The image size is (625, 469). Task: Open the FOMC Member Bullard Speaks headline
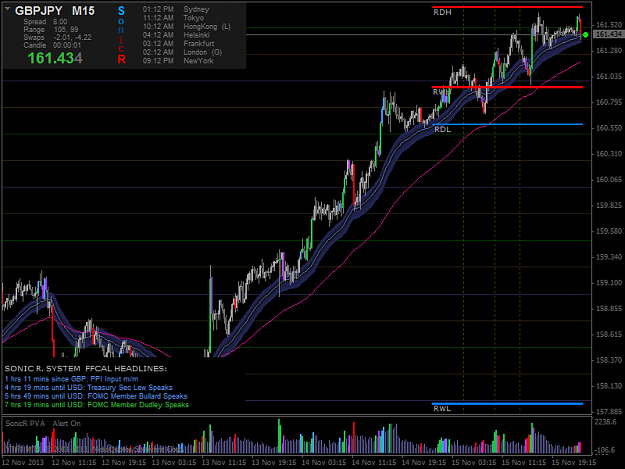point(96,396)
